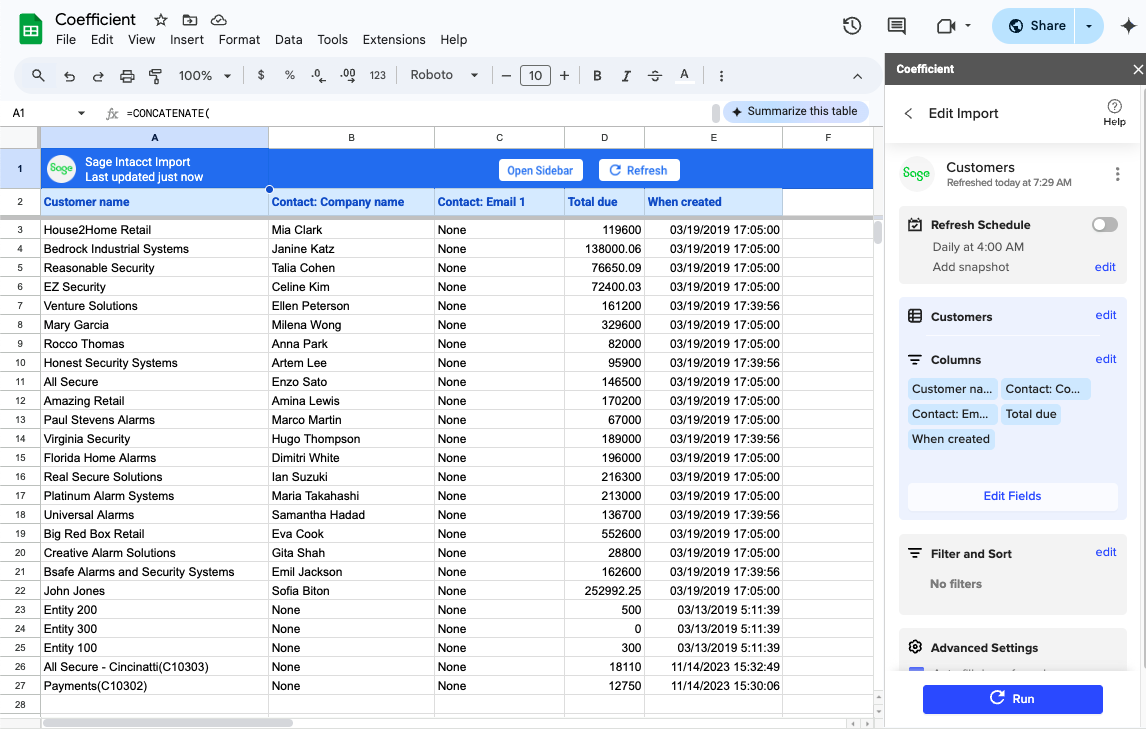Edit the Customers object

[1105, 315]
